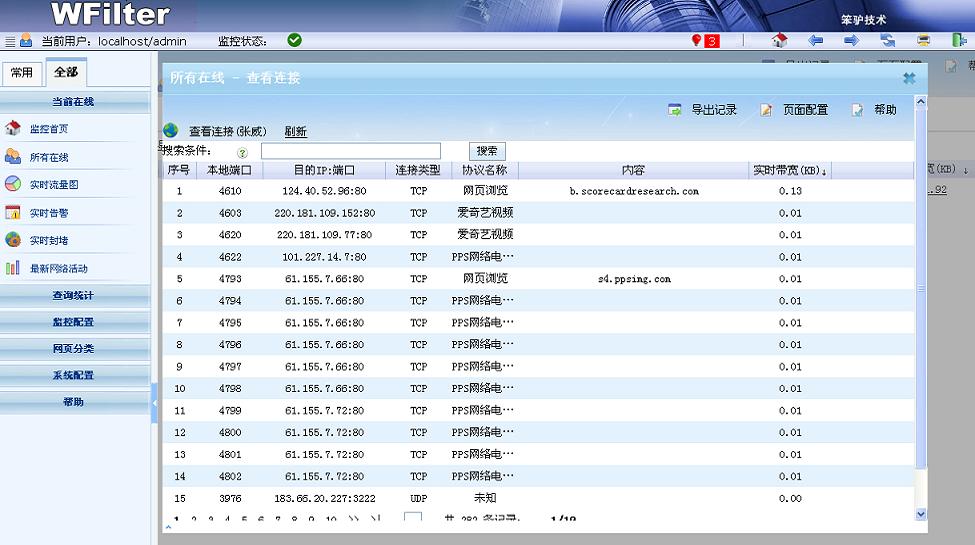975x545 pixels.
Task: Expand the 查询统计 sidebar section
Action: pyautogui.click(x=74, y=295)
